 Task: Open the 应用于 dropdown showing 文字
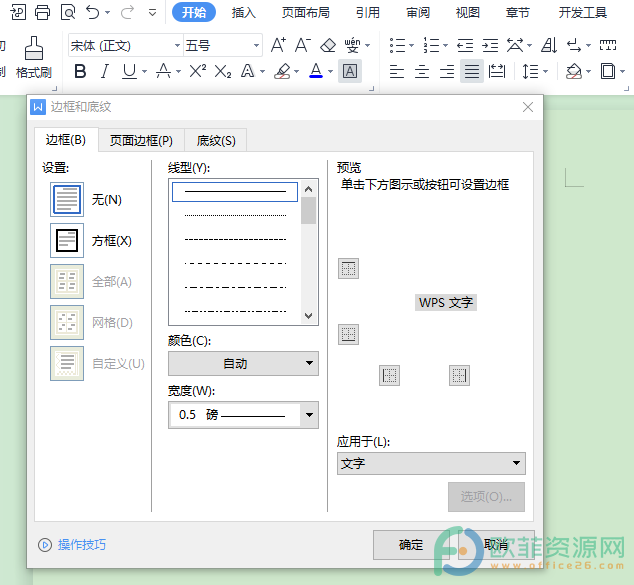431,463
